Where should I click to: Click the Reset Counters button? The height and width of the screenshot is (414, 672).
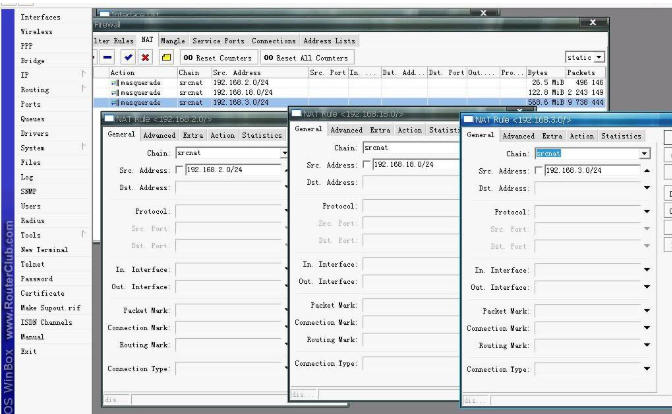coord(219,58)
